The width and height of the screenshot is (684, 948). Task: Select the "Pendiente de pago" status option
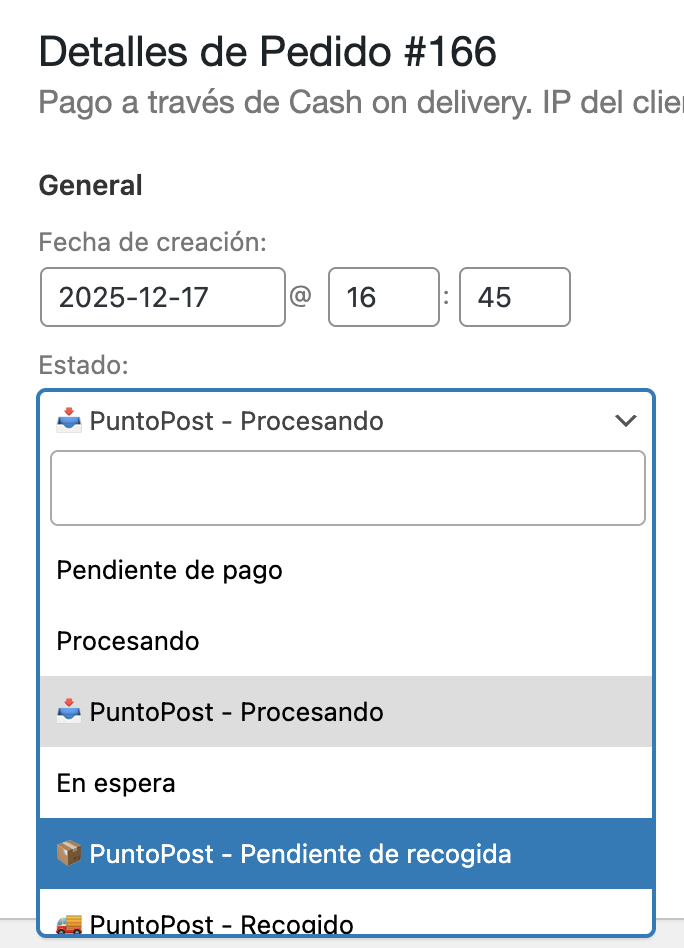(x=169, y=570)
